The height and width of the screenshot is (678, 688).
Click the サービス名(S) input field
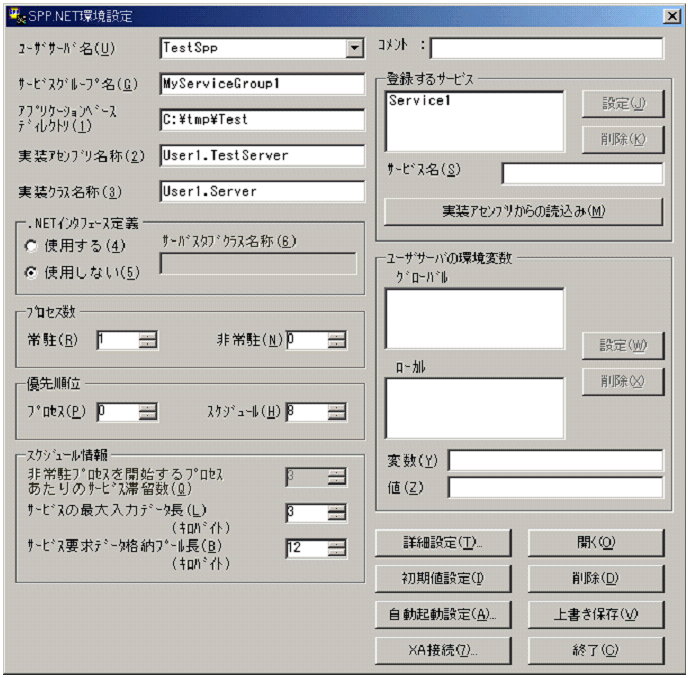(583, 174)
